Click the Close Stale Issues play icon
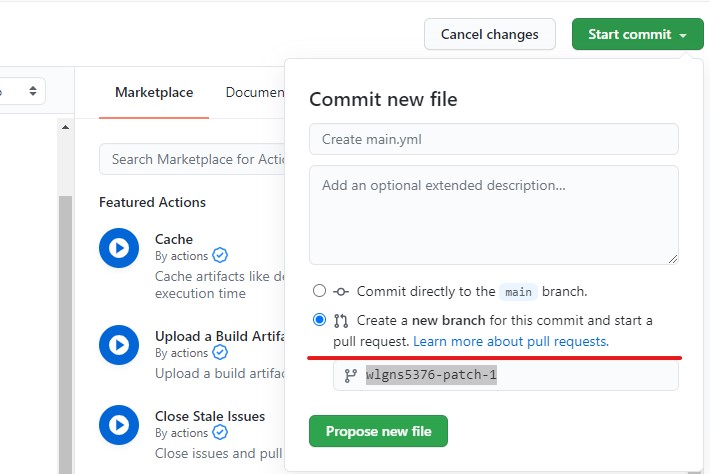The image size is (710, 474). [119, 425]
